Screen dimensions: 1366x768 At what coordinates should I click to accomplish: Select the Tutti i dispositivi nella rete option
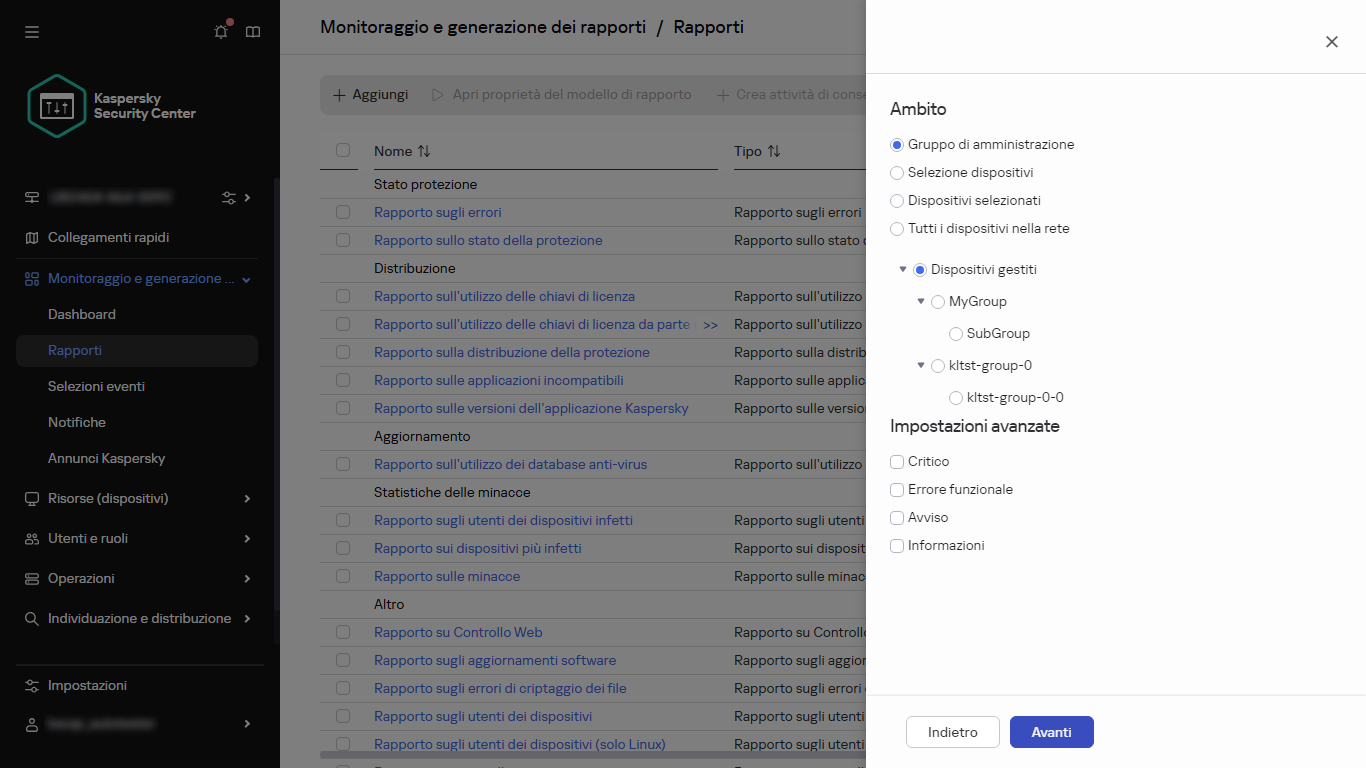[x=896, y=229]
